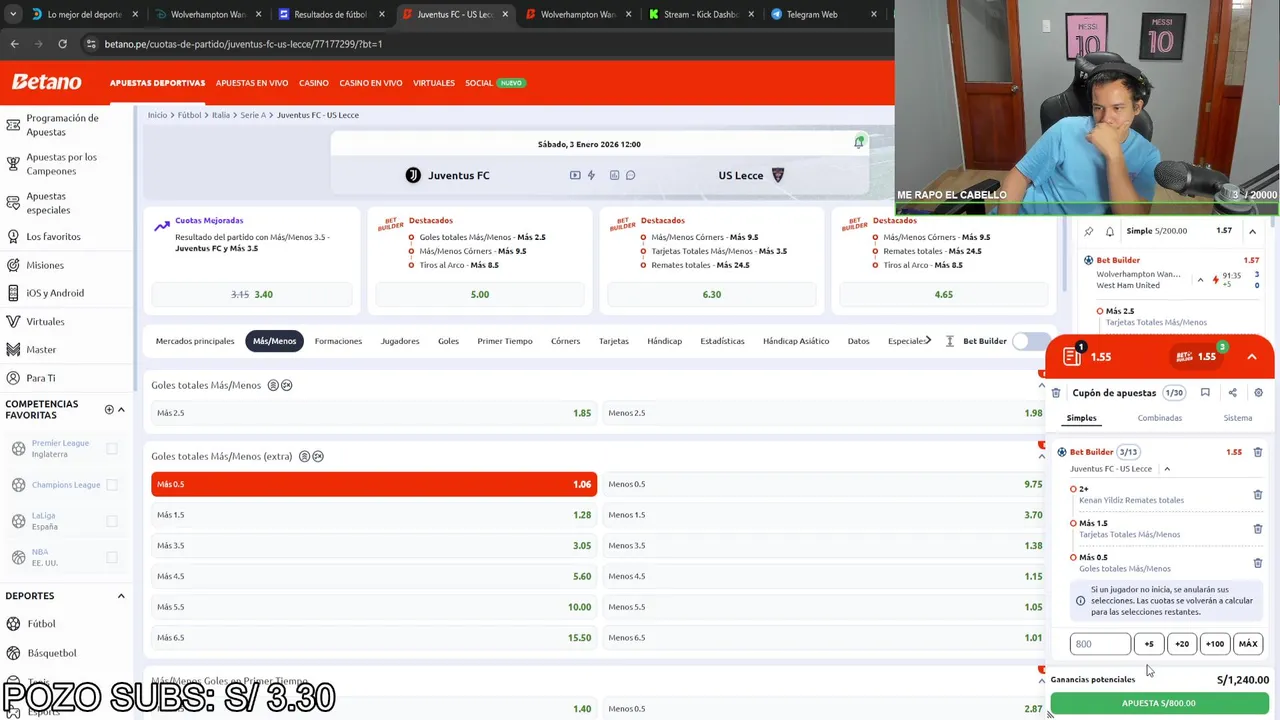Switch to the Jugadores market tab
Viewport: 1280px width, 720px height.
pyautogui.click(x=400, y=341)
